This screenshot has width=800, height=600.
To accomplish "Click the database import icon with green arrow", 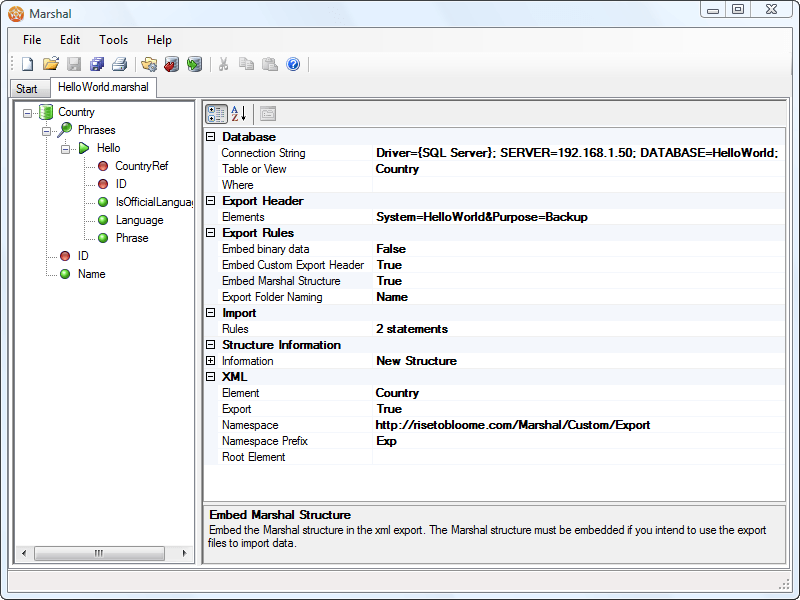I will [194, 64].
